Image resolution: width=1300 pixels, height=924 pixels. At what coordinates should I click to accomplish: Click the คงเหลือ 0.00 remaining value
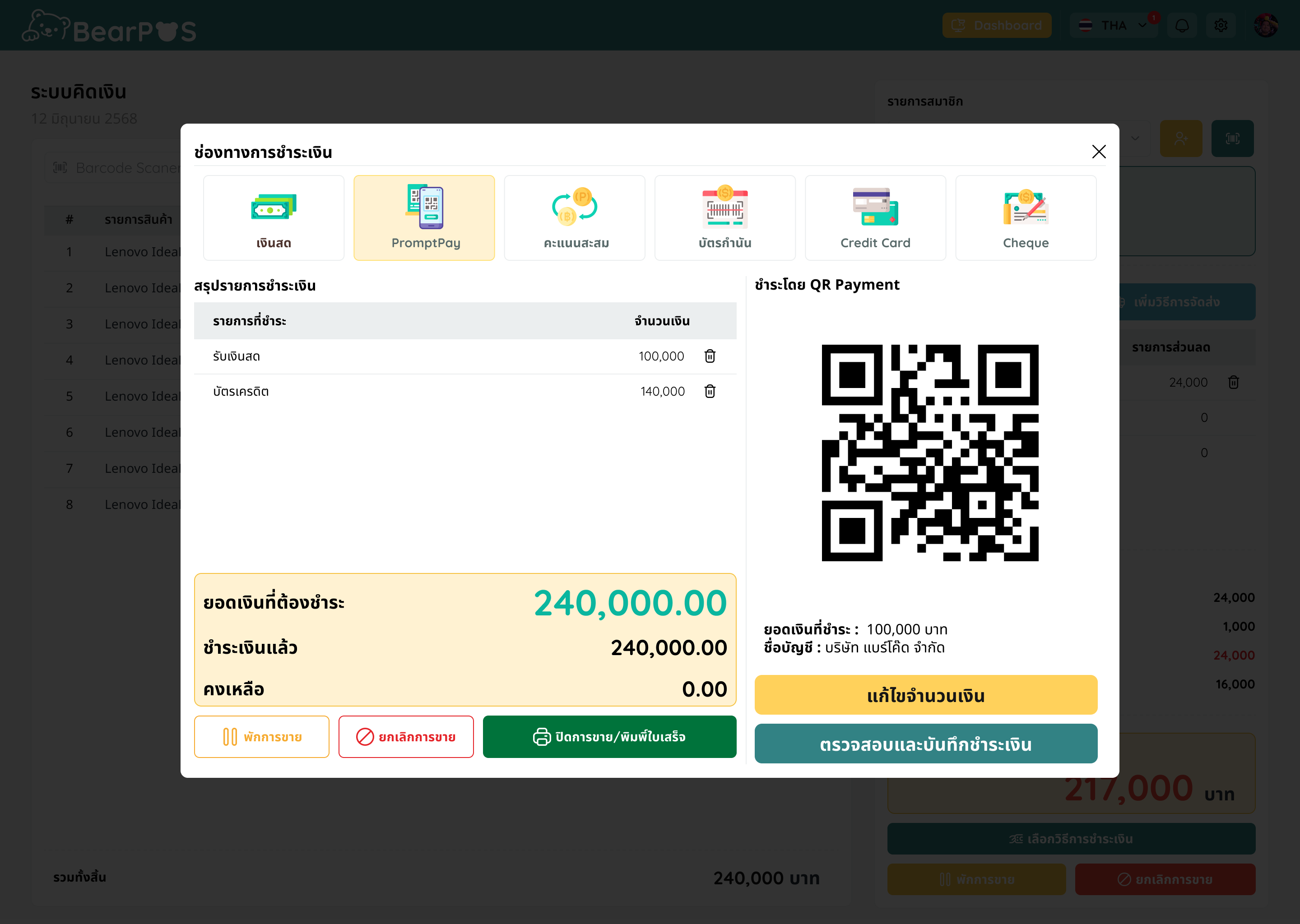click(x=704, y=689)
